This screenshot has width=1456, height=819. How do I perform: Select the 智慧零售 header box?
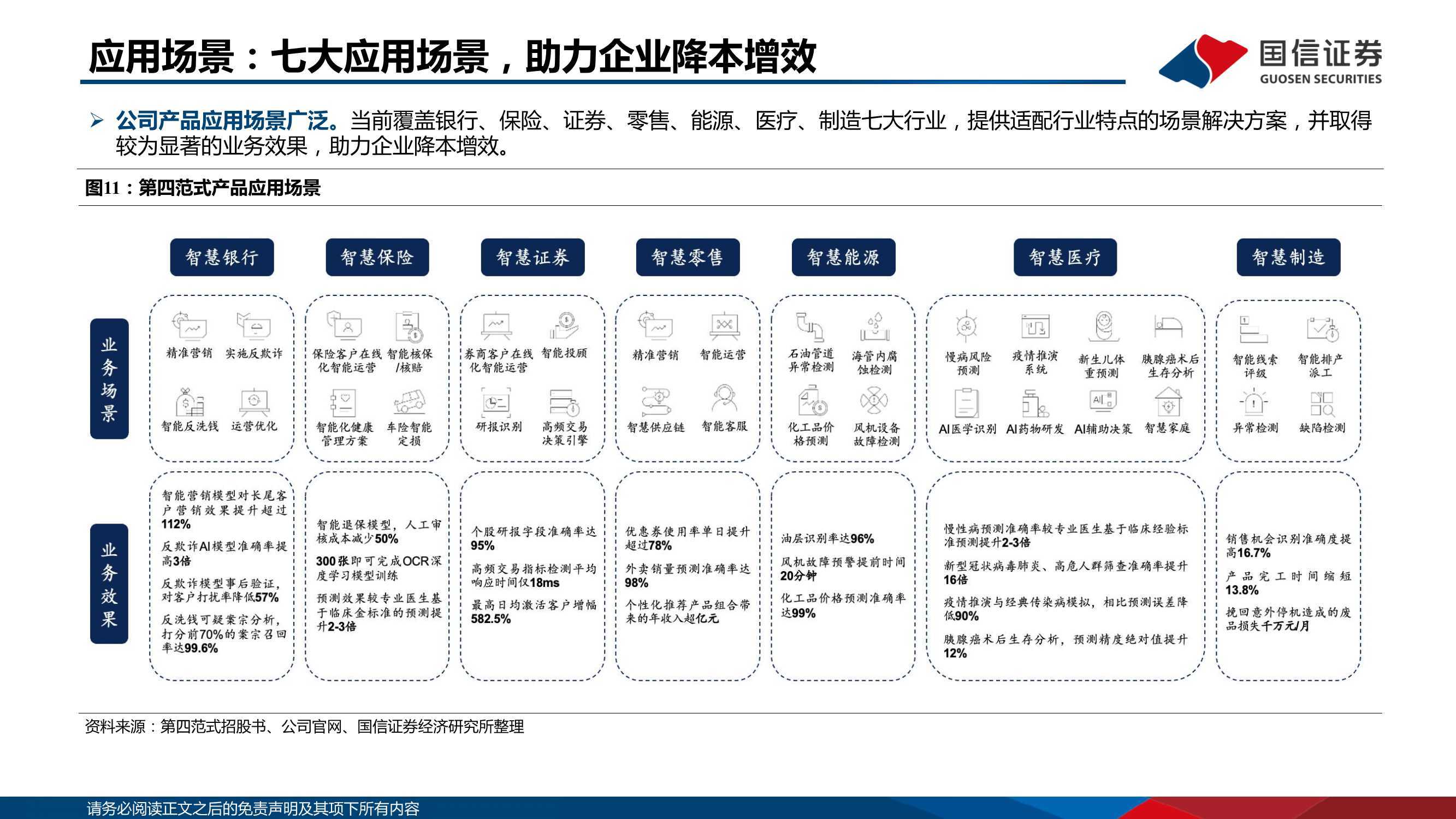tap(688, 257)
